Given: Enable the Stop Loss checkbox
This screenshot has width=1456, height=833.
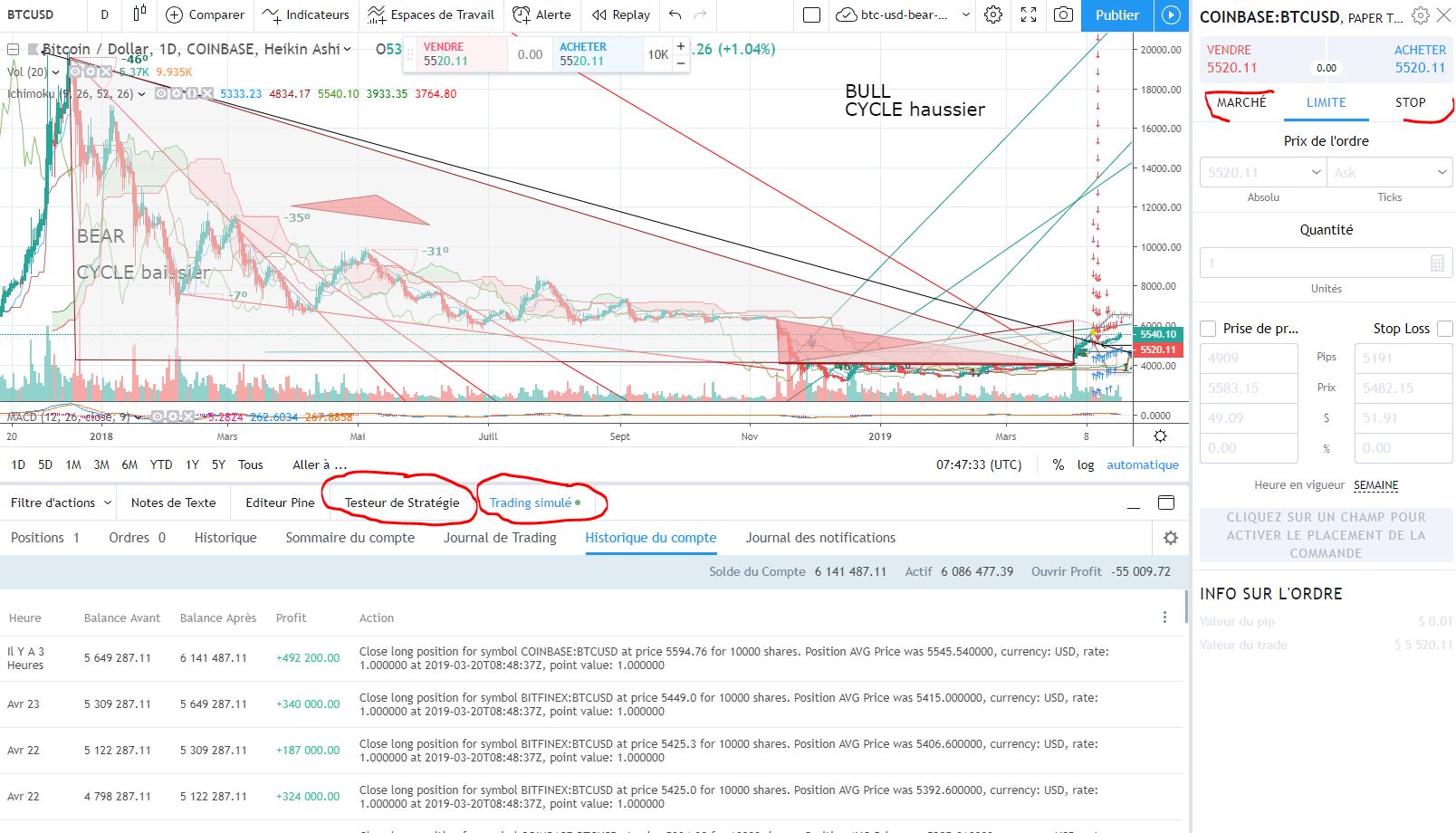Looking at the screenshot, I should point(1445,329).
